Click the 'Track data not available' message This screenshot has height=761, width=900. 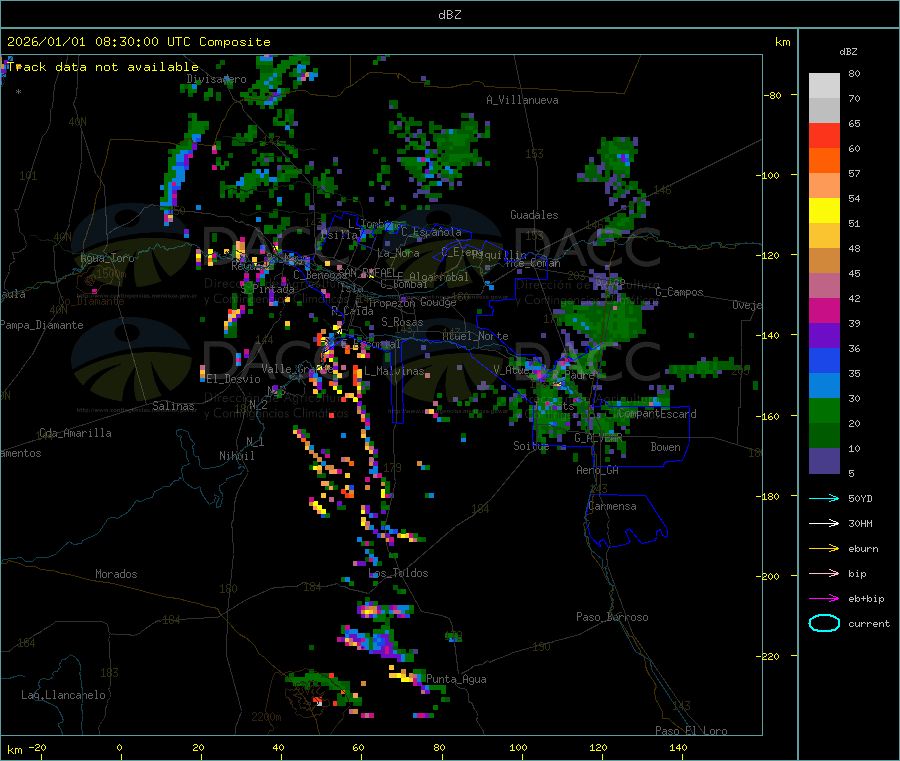(103, 67)
